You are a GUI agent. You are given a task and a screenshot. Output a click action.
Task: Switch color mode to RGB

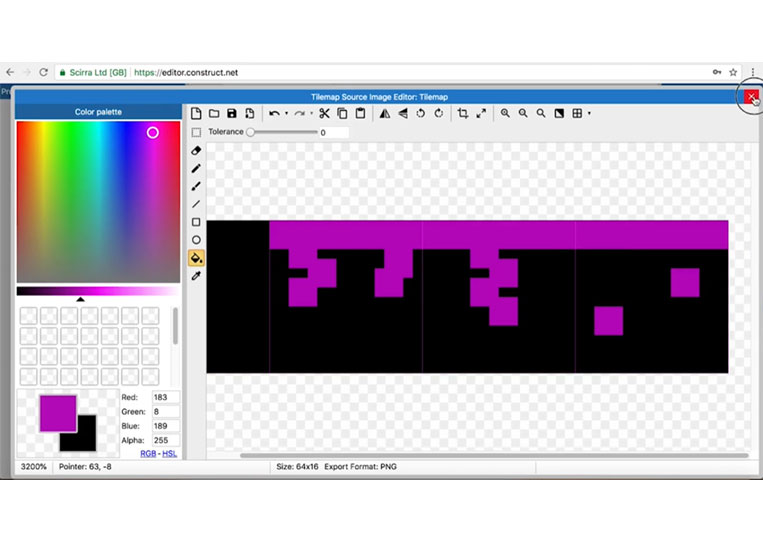(148, 453)
